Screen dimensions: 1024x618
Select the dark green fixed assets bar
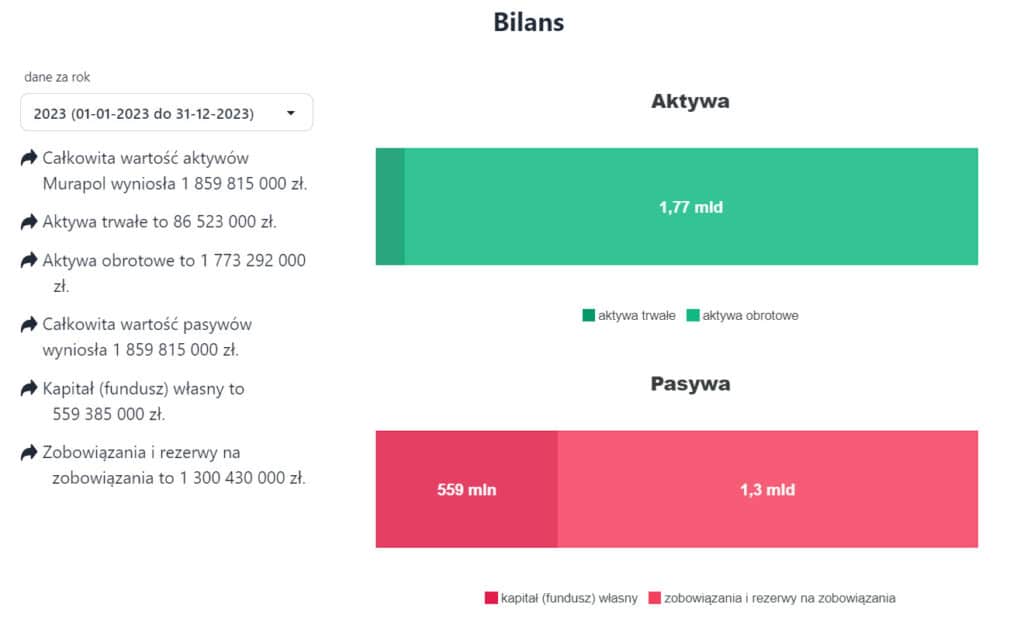[x=390, y=207]
